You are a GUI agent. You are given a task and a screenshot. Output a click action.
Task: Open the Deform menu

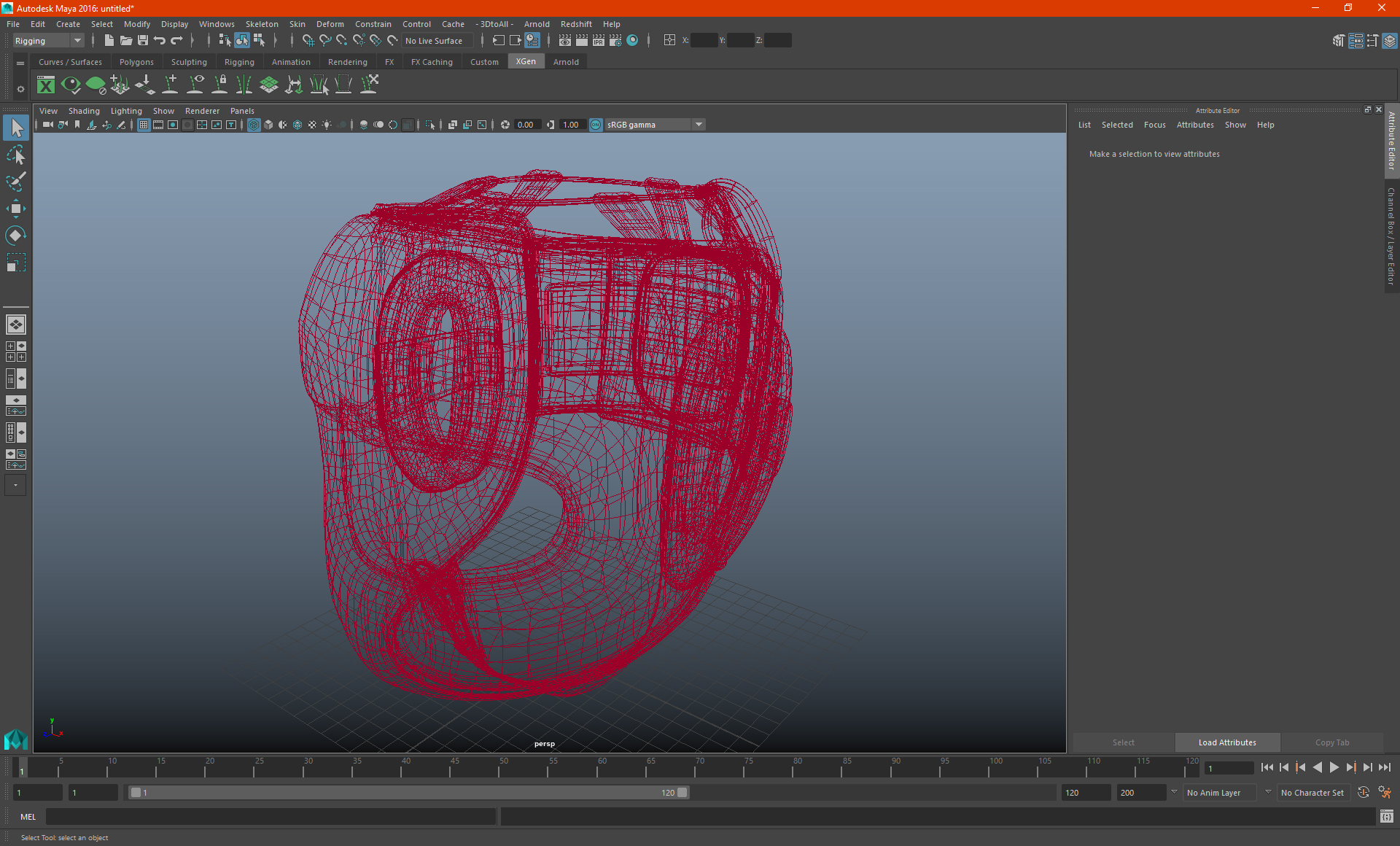330,24
